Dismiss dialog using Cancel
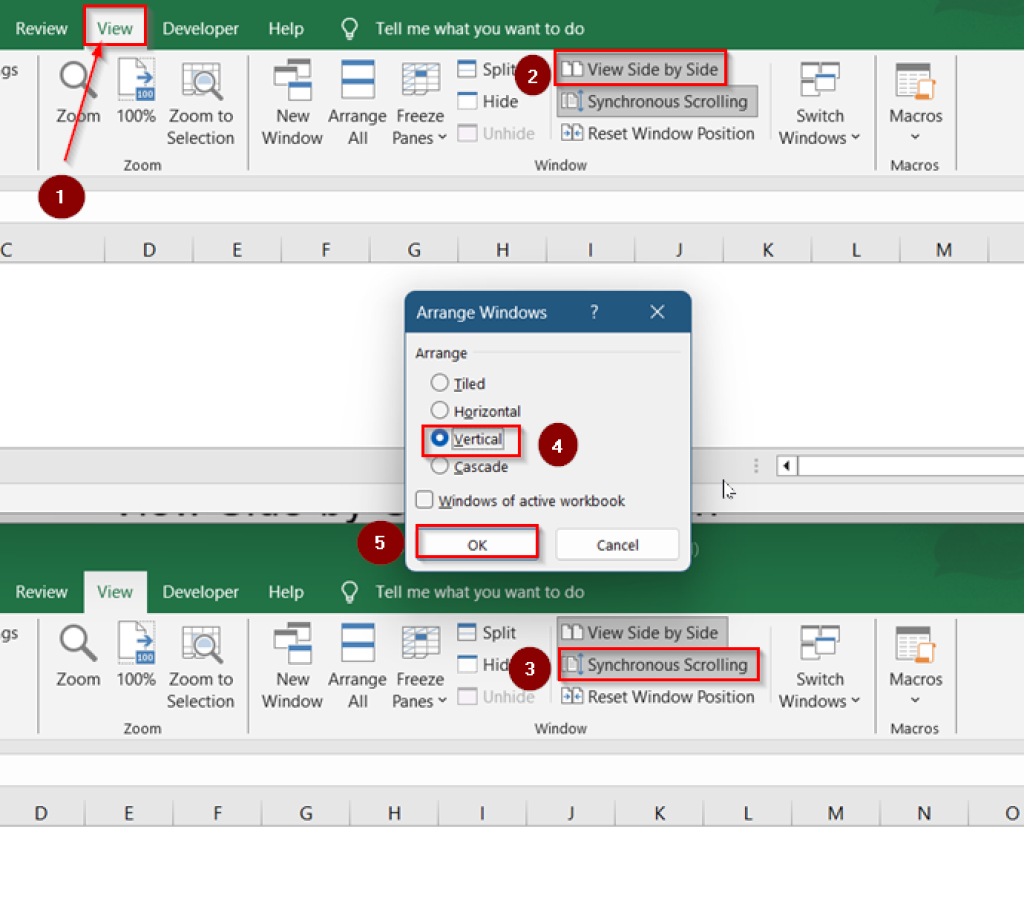Screen dimensions: 1024x898 pyautogui.click(x=617, y=545)
